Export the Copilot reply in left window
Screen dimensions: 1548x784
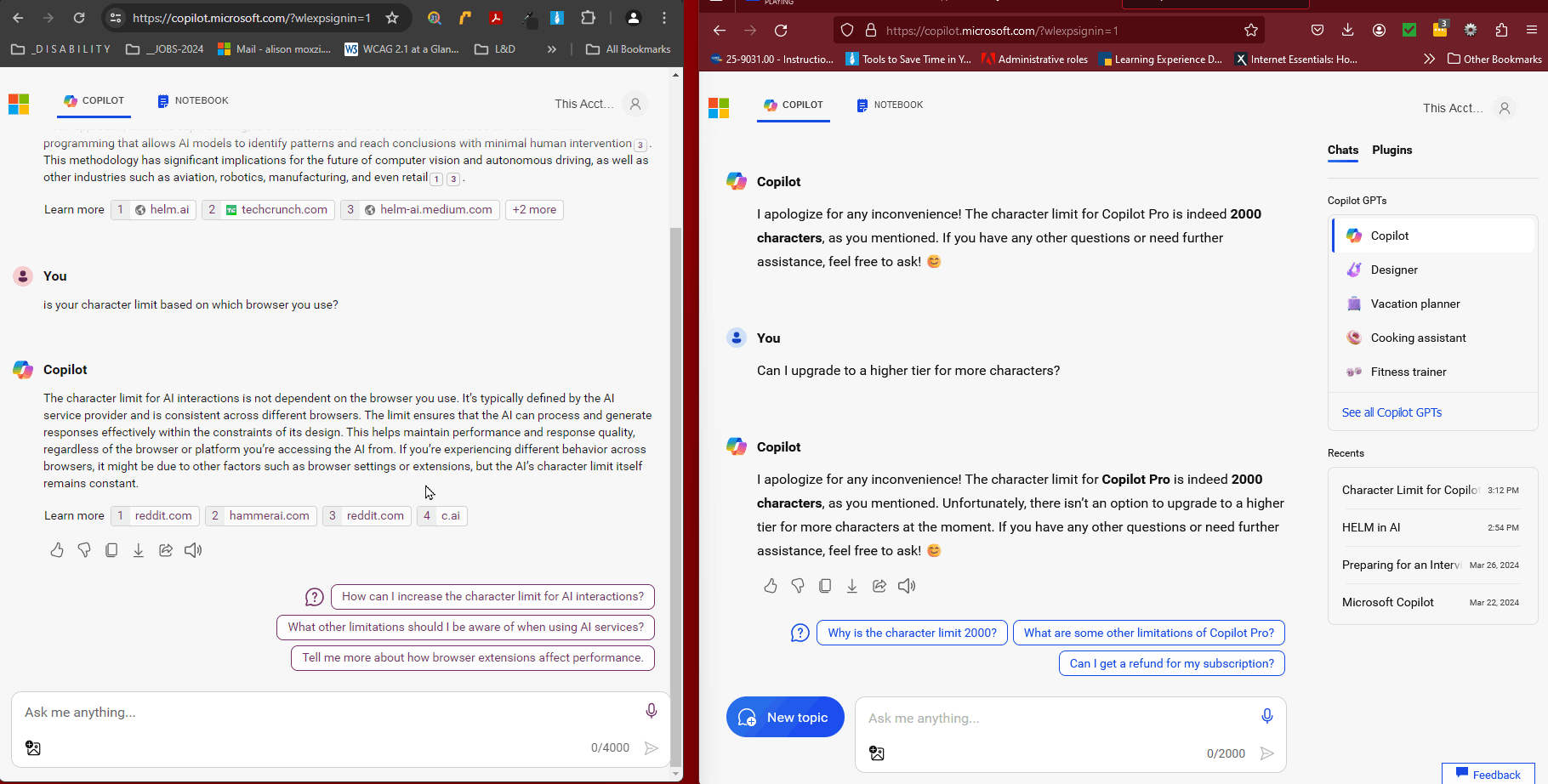click(139, 550)
